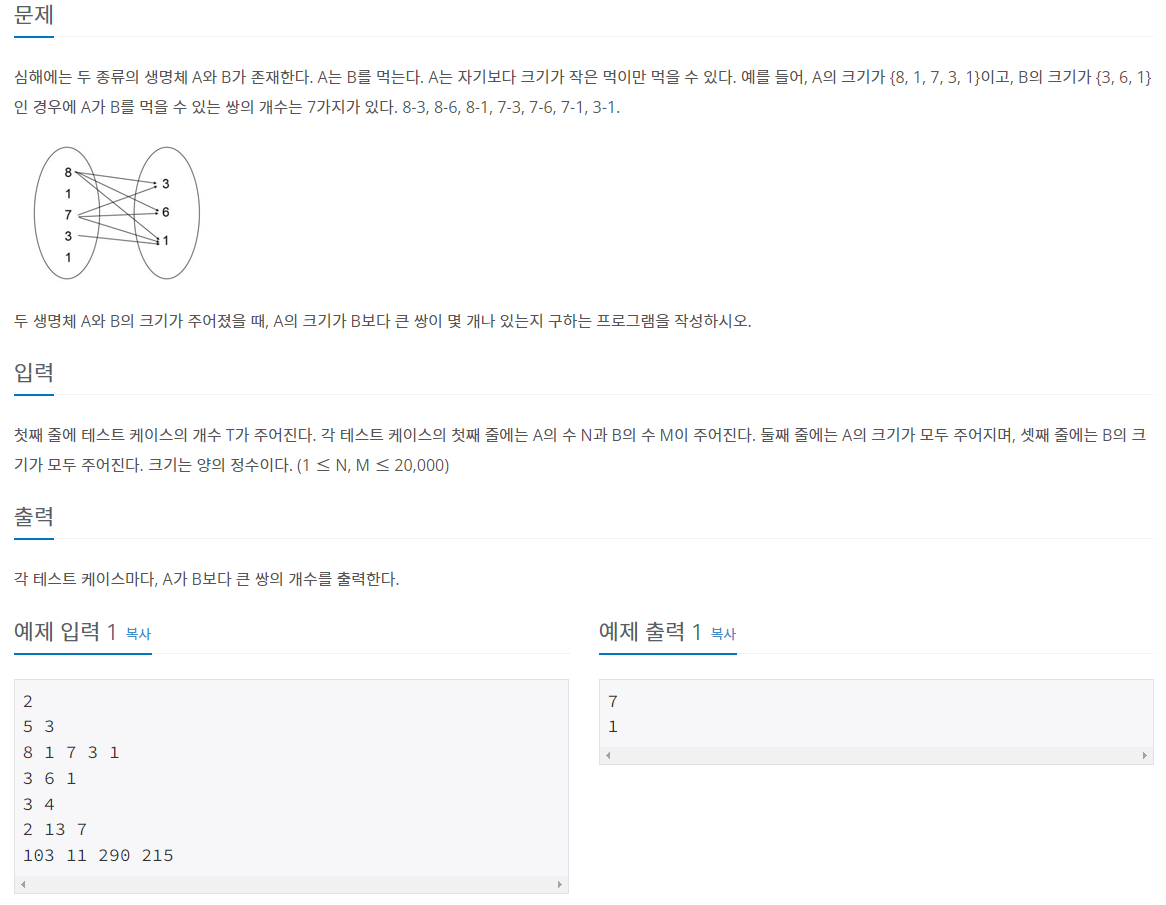Click the horizontal scrollbar track under output example
Viewport: 1166px width, 905px height.
click(x=876, y=756)
